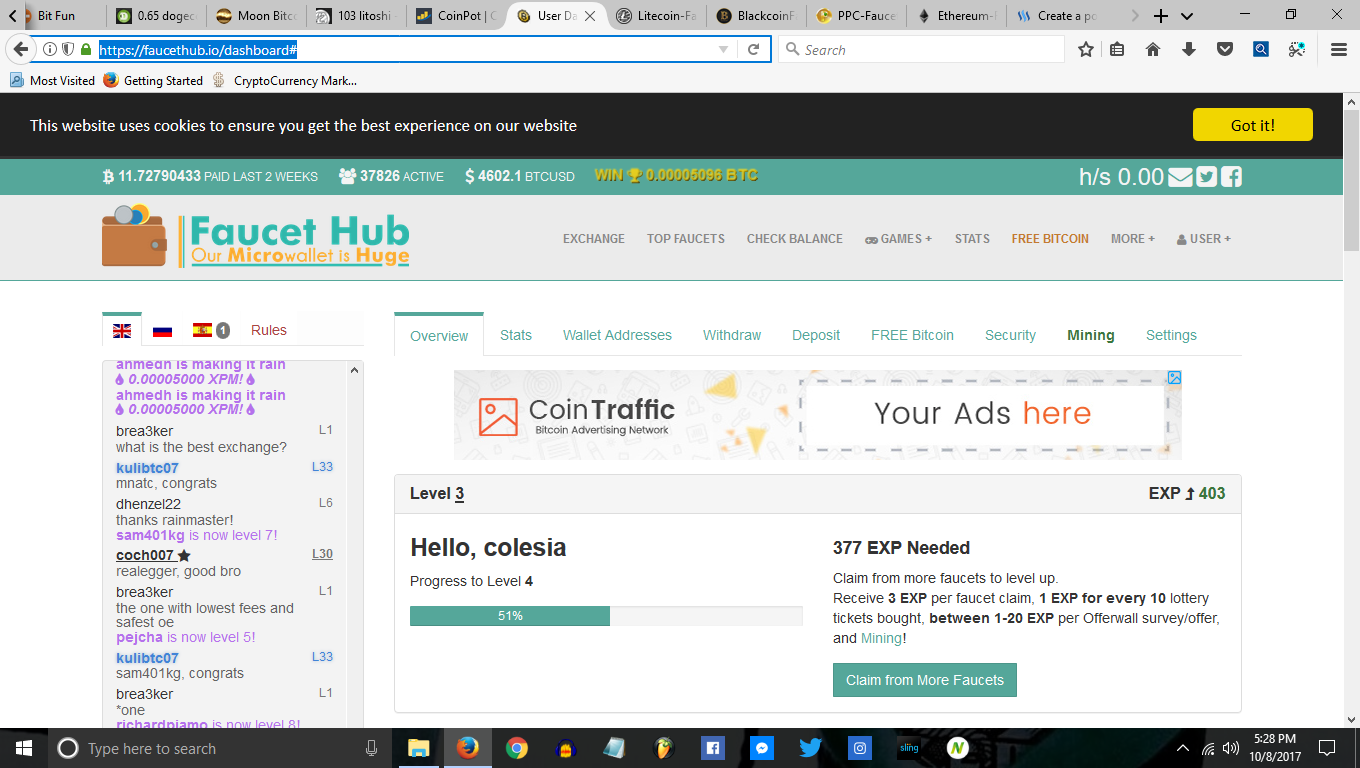
Task: Show site information for faucethub.io
Action: pos(50,49)
